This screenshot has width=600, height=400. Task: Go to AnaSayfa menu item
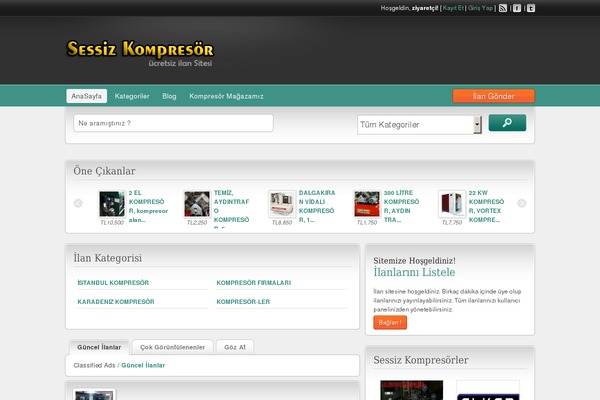click(x=86, y=96)
